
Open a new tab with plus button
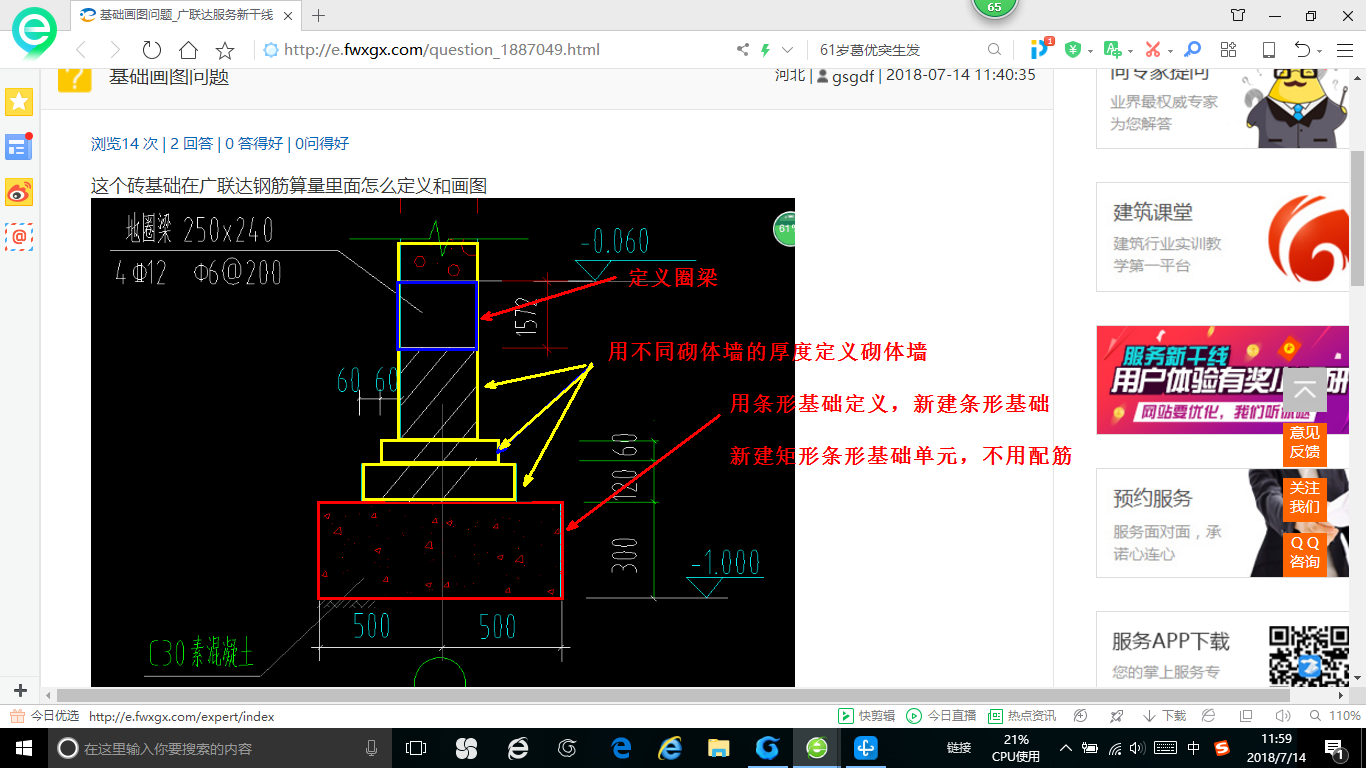point(319,15)
